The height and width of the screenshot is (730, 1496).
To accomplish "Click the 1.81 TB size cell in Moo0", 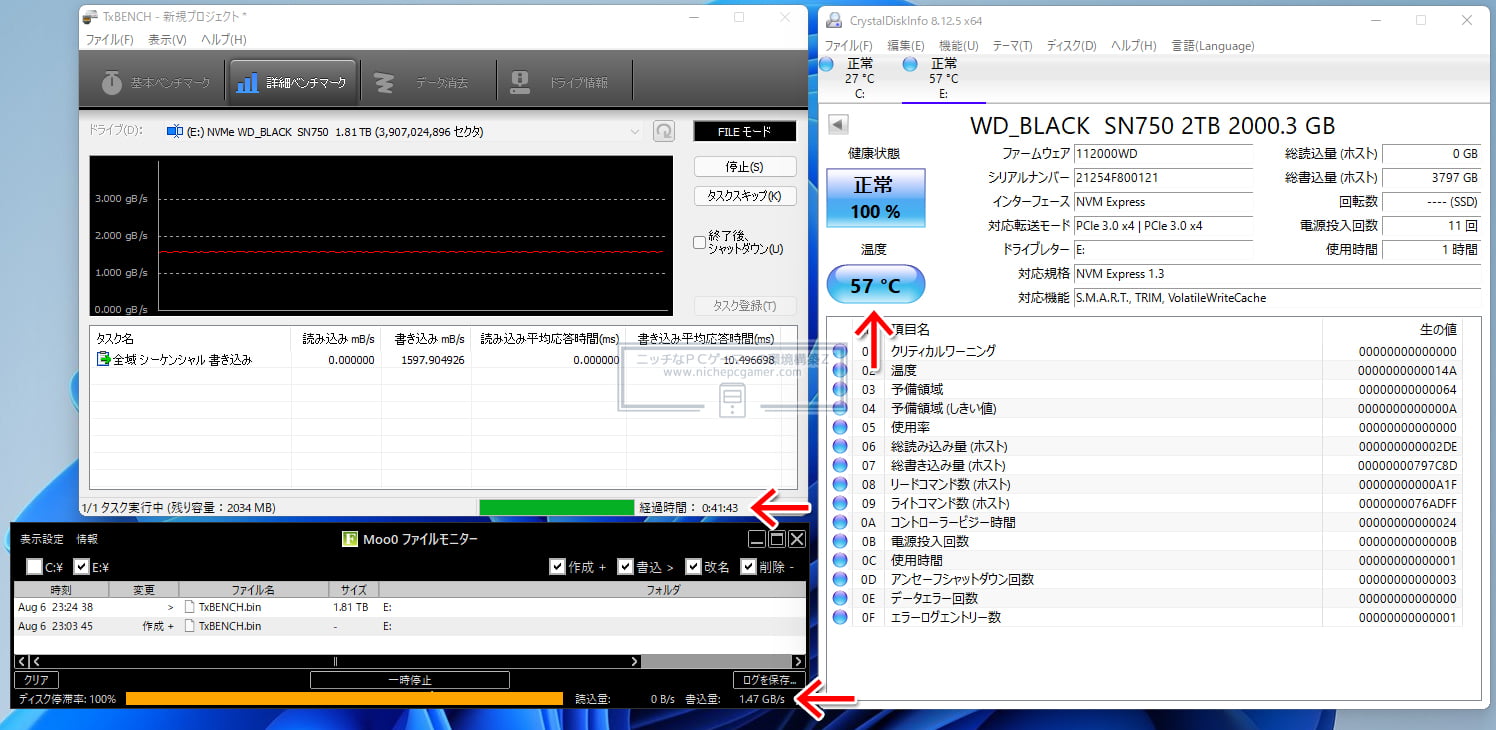I will [350, 607].
